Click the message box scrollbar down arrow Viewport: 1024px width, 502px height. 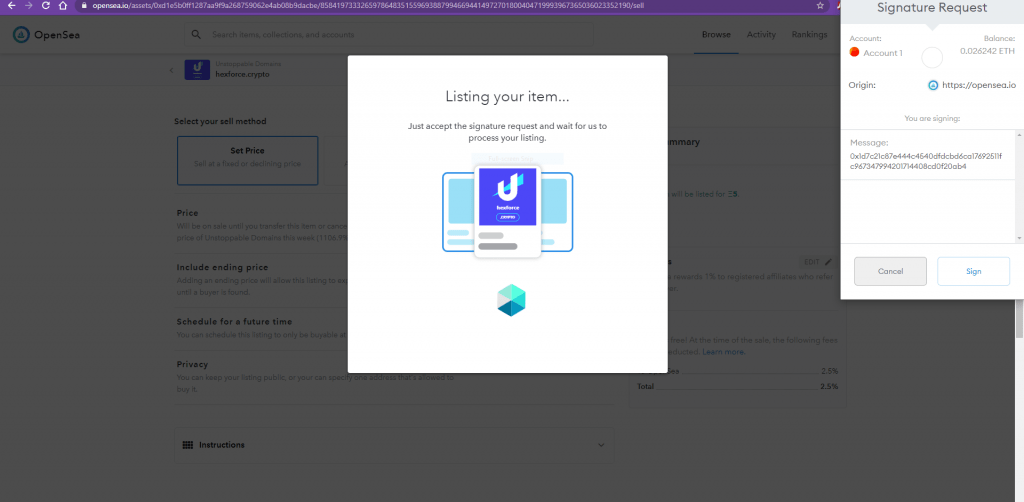pyautogui.click(x=1020, y=239)
